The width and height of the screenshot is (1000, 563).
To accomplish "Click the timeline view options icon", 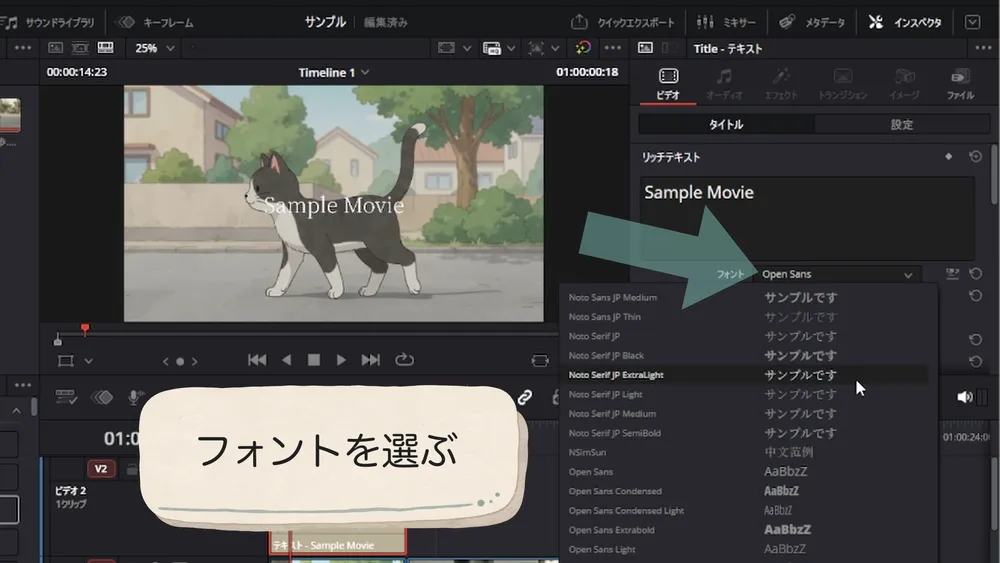I will 66,397.
